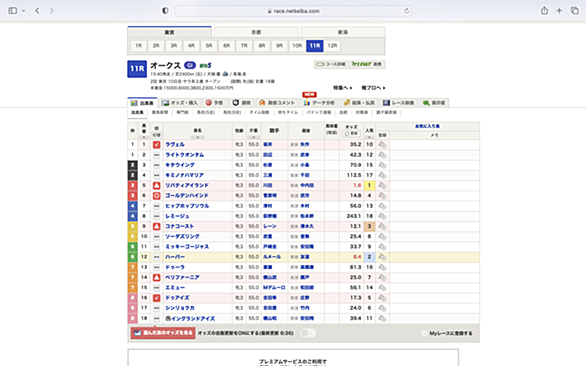Click favorite registration icon for ヒップホップソウル row
Screen dimensions: 586x366
(x=382, y=206)
